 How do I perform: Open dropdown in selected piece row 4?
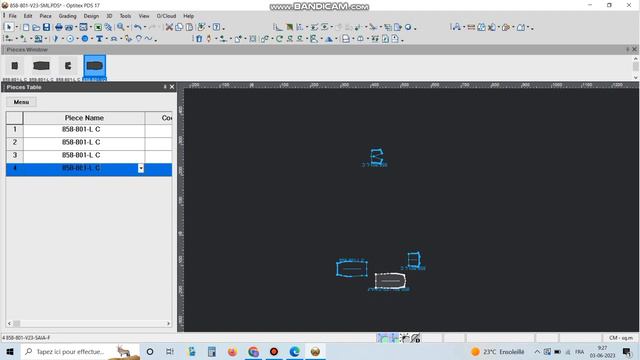click(141, 168)
